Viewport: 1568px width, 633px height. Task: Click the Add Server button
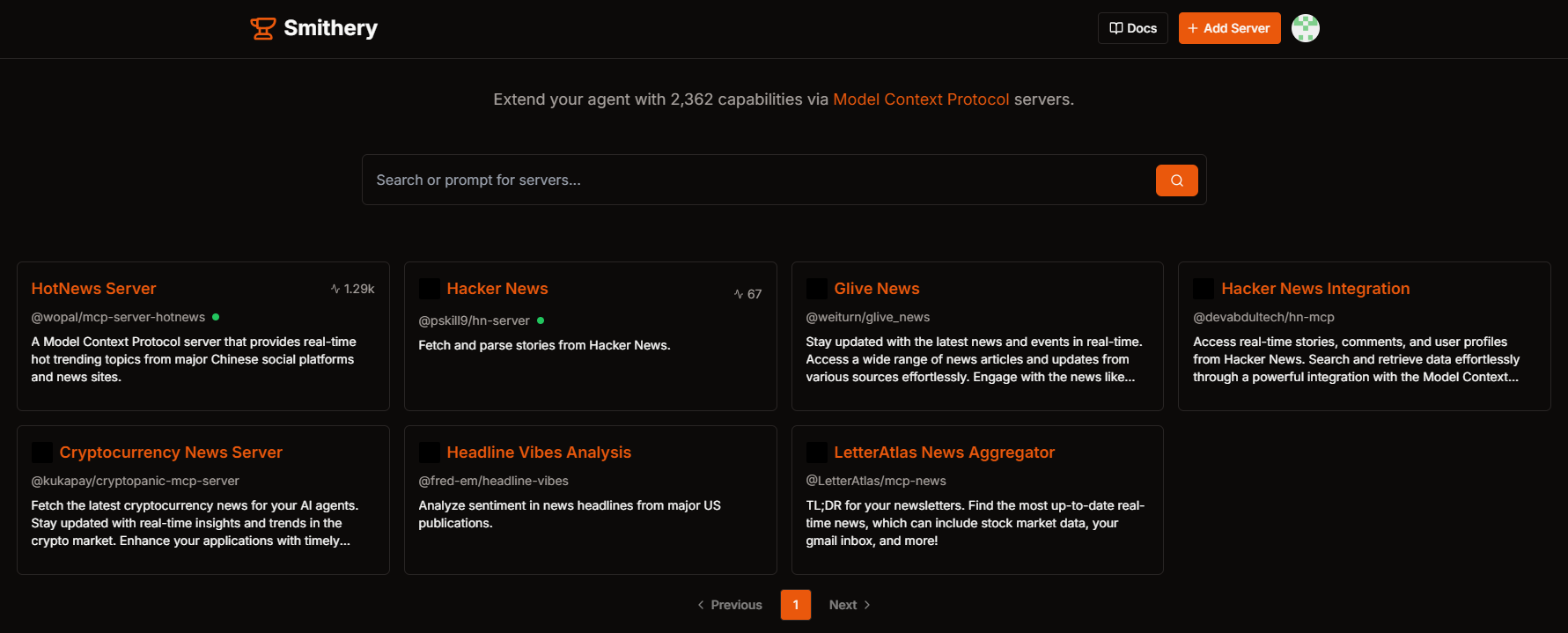[x=1229, y=28]
